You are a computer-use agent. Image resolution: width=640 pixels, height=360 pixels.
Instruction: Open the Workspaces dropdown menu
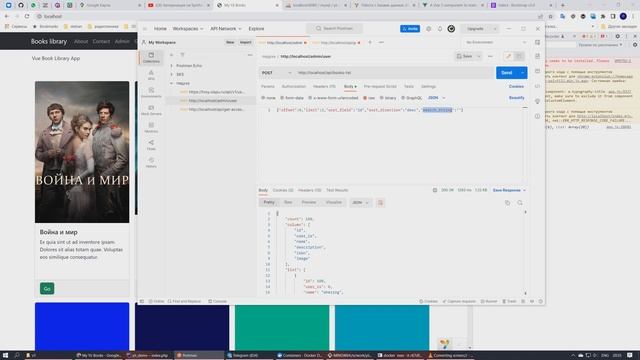[188, 29]
